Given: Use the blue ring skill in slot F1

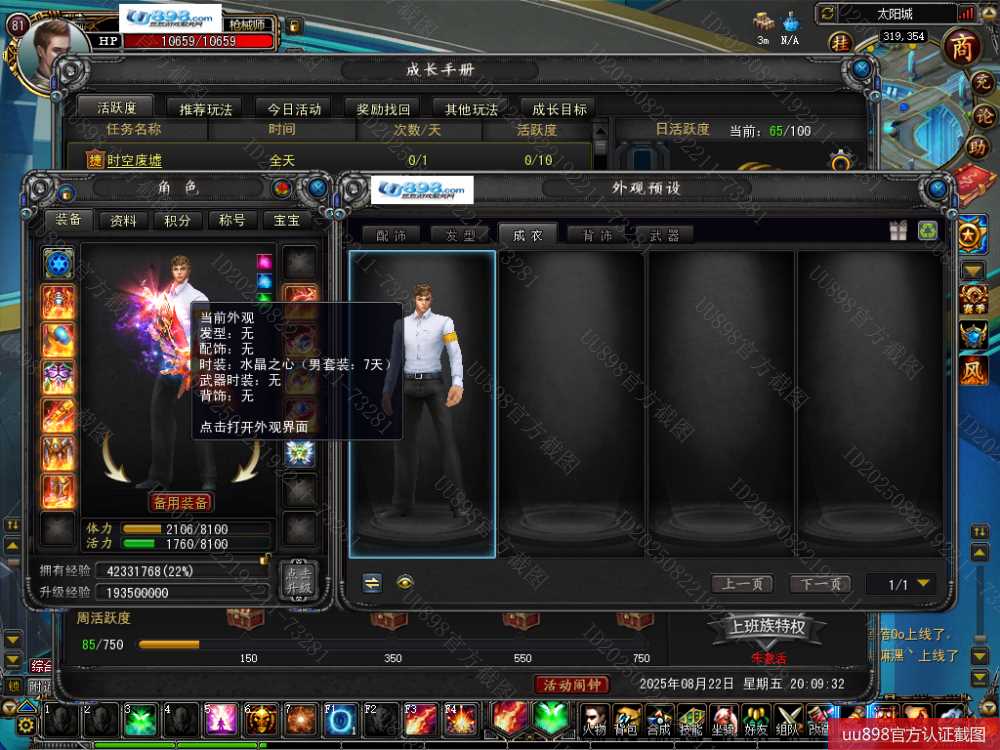Looking at the screenshot, I should [341, 720].
